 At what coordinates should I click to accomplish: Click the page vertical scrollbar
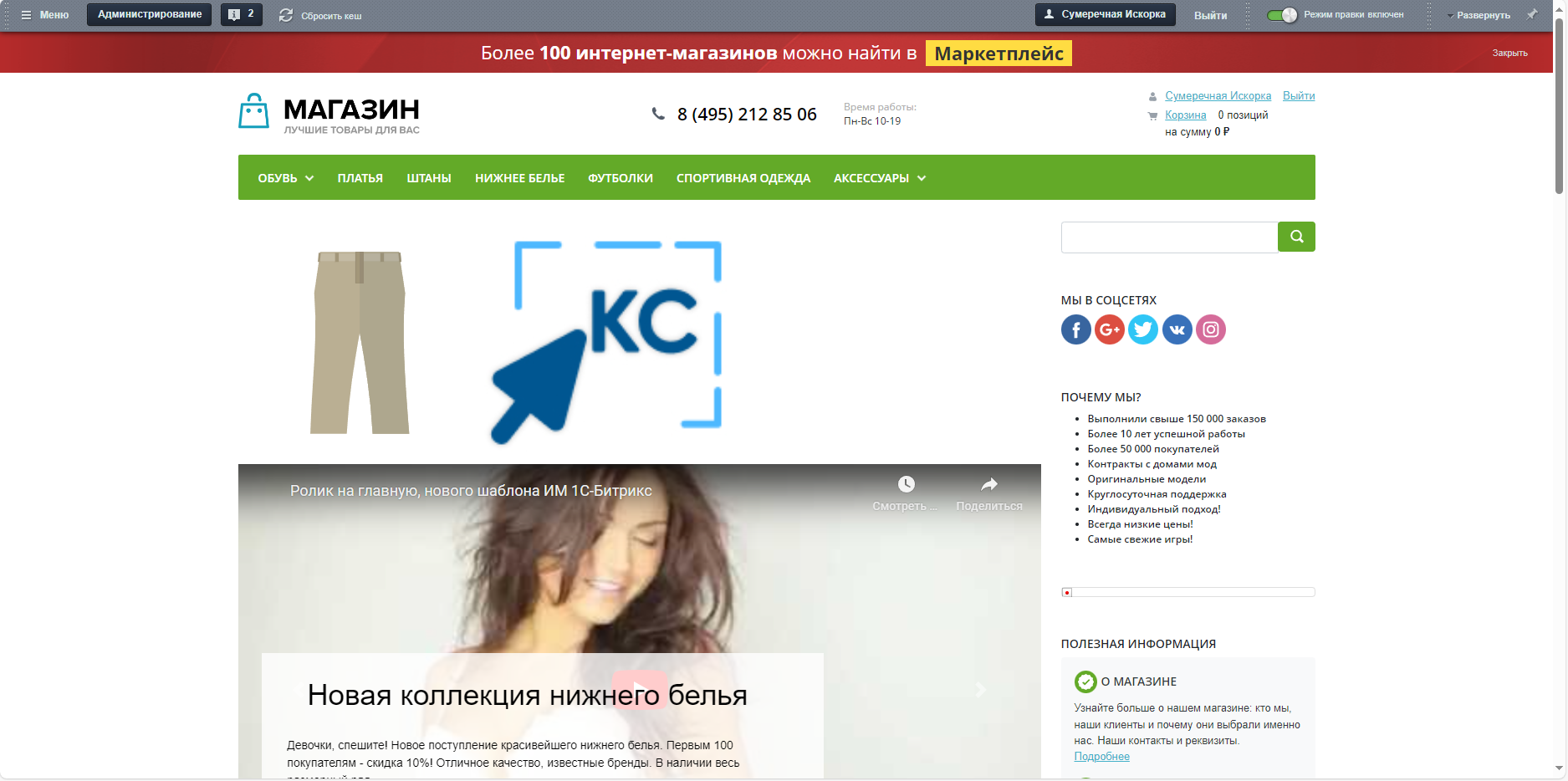[1560, 390]
